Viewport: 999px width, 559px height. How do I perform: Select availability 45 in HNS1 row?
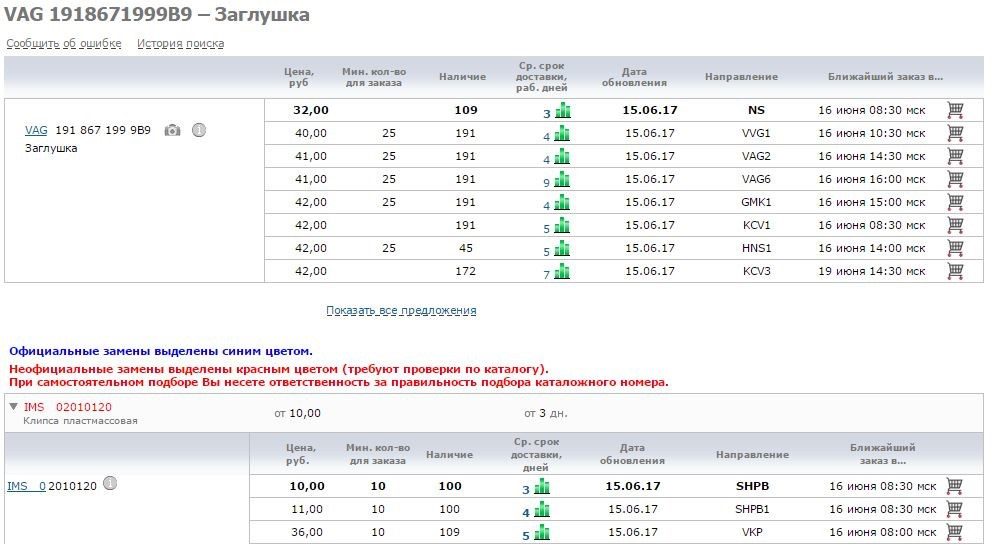[466, 248]
